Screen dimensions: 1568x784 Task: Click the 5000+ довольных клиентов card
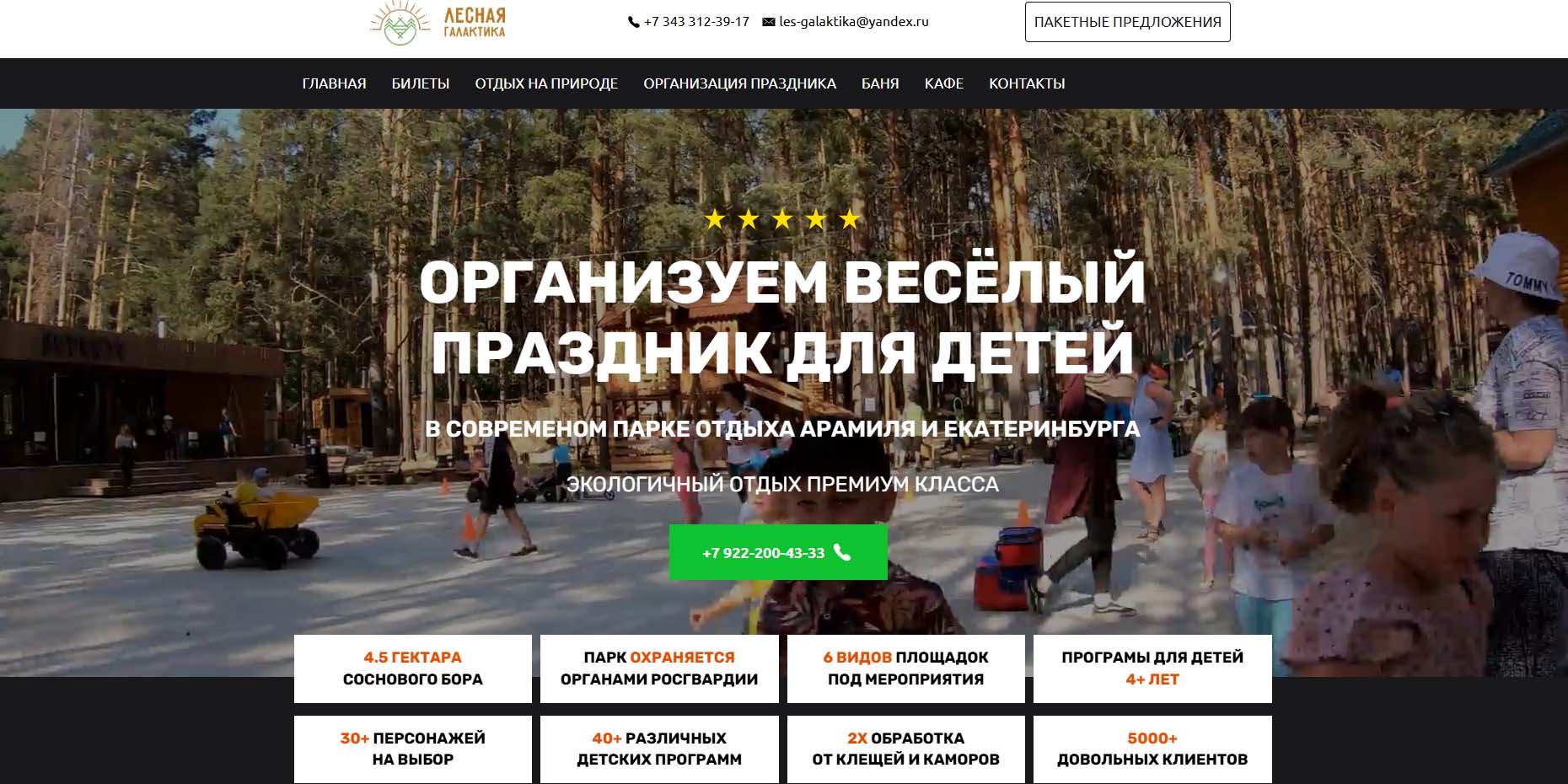coord(1152,749)
